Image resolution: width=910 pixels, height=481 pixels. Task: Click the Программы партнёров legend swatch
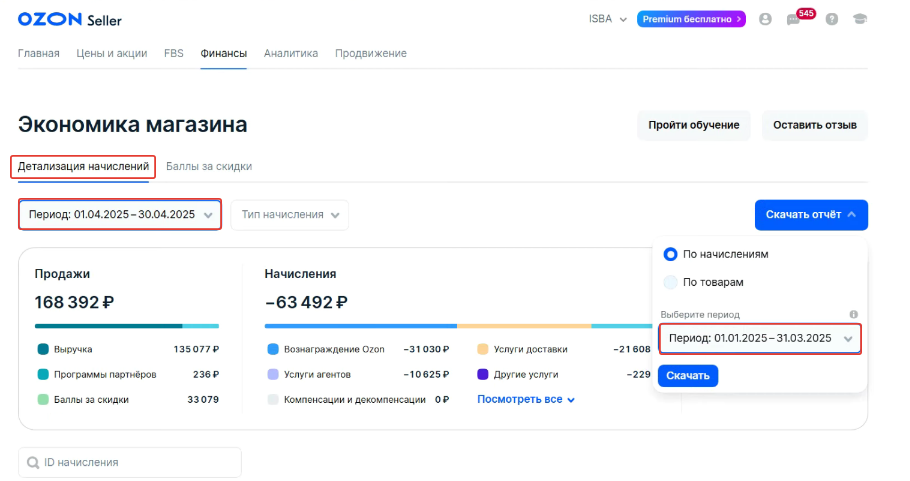click(x=43, y=374)
